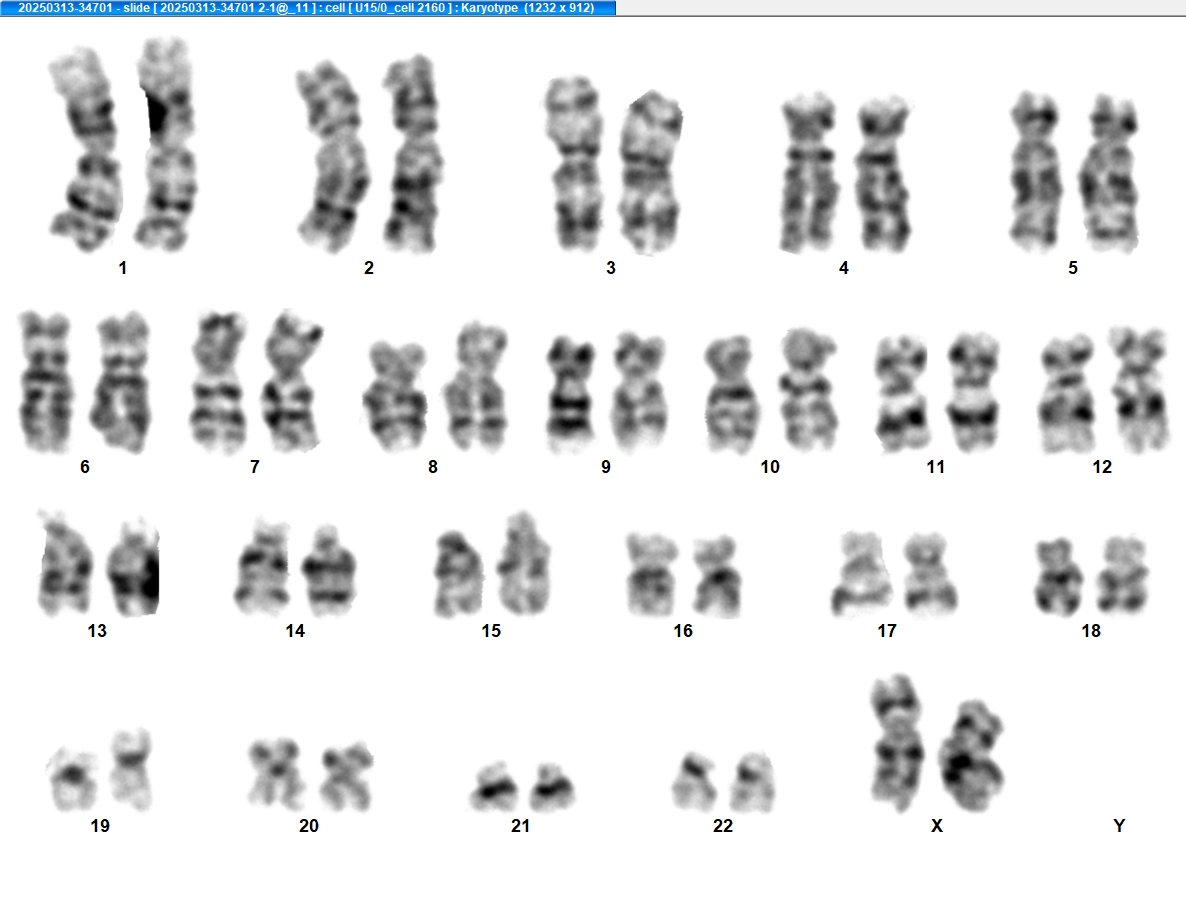The height and width of the screenshot is (903, 1186).
Task: Click the right chromosome of pair 2
Action: tap(412, 154)
